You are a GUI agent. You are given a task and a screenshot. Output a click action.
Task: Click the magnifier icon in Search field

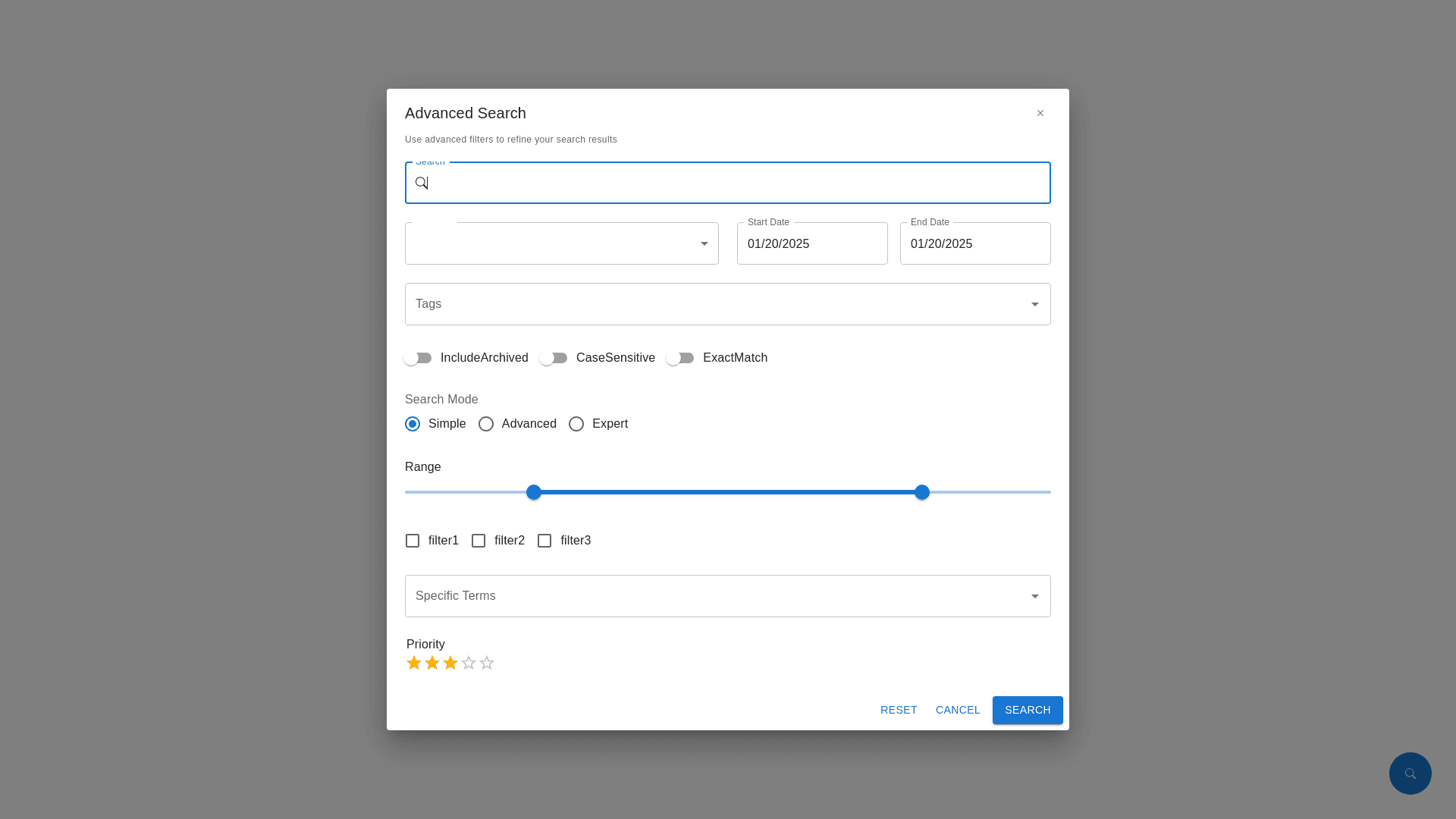[x=422, y=183]
